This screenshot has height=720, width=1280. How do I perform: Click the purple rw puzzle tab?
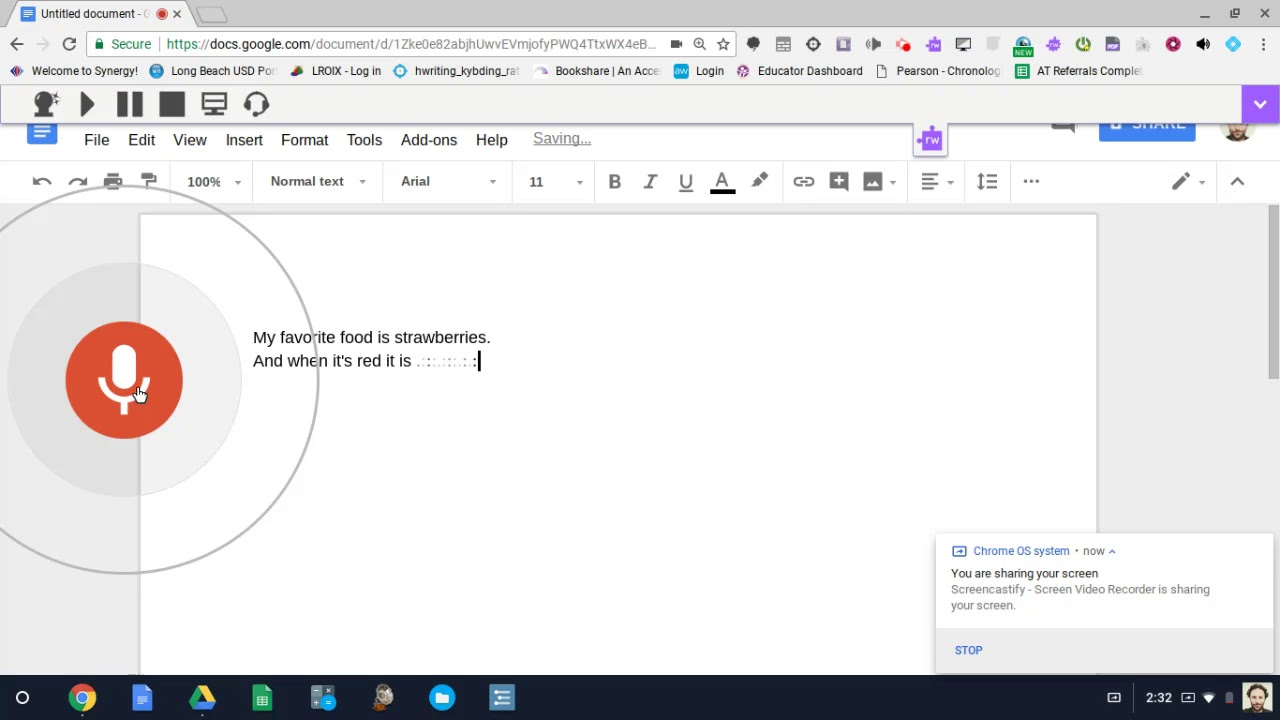(x=931, y=140)
